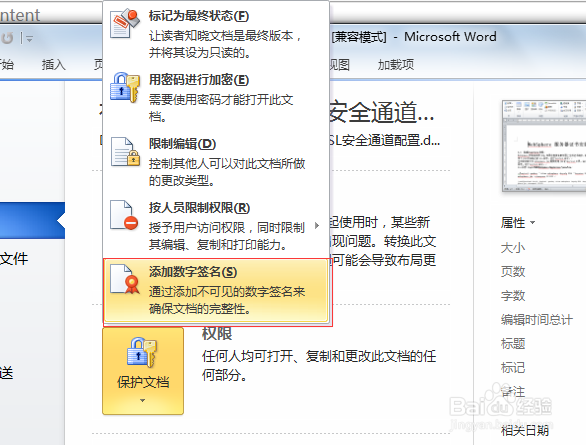Click the 相关日期 heading
Viewport: 586px width, 445px height.
pyautogui.click(x=525, y=430)
